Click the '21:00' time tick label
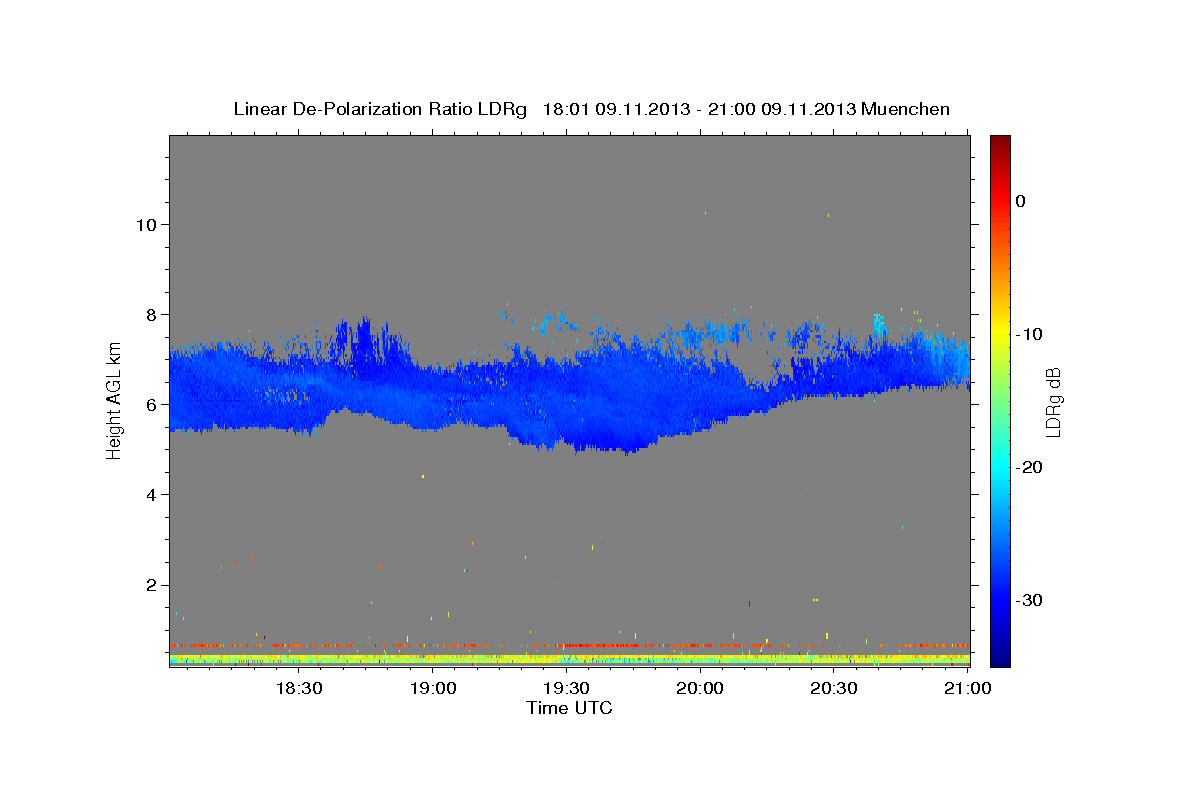The width and height of the screenshot is (1200, 800). coord(967,688)
